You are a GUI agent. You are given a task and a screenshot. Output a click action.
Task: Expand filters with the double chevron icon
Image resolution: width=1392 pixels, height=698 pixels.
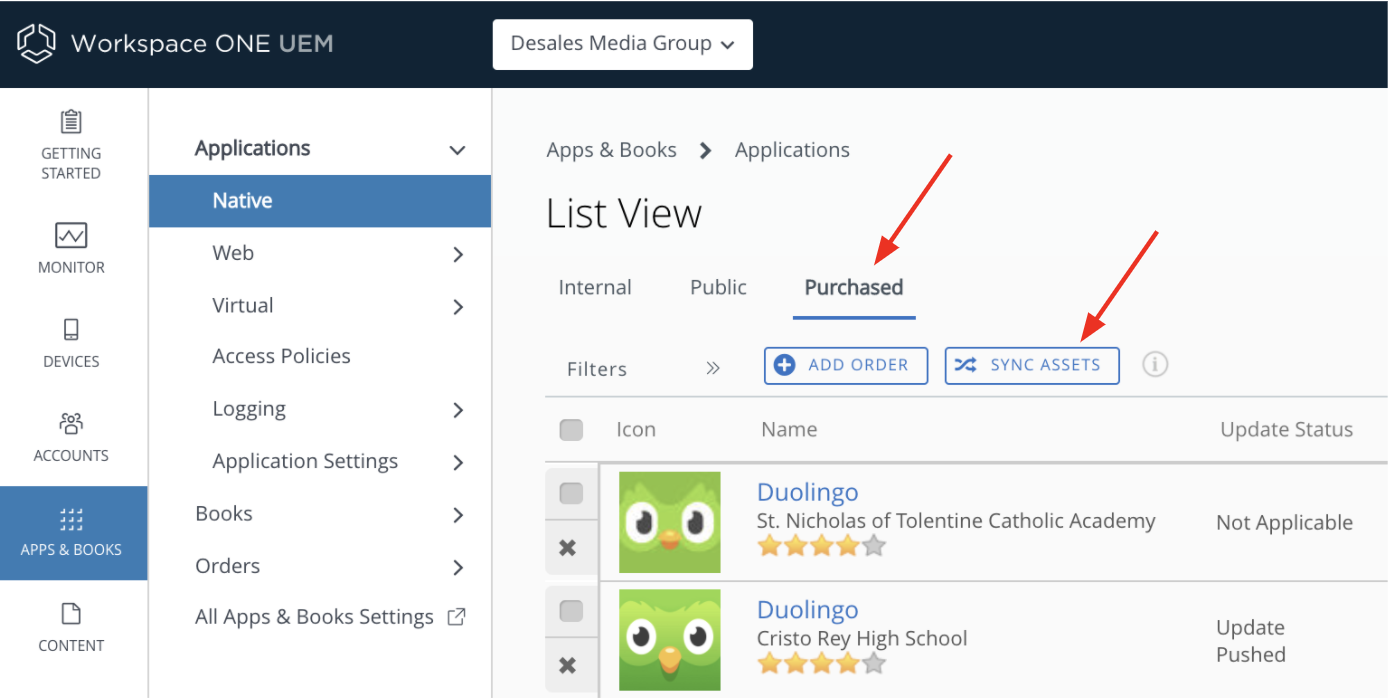tap(713, 368)
